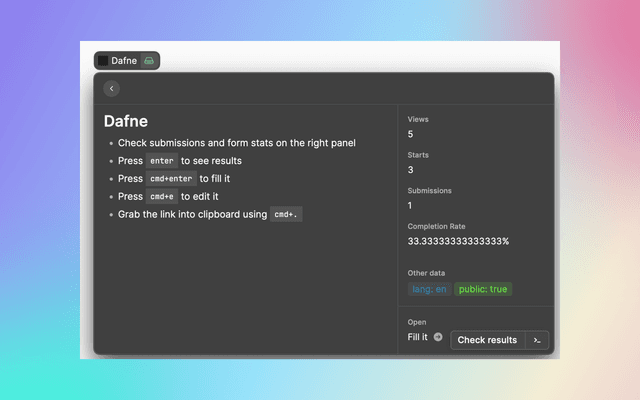Click the Other data section label
Image resolution: width=640 pixels, height=400 pixels.
click(x=427, y=272)
